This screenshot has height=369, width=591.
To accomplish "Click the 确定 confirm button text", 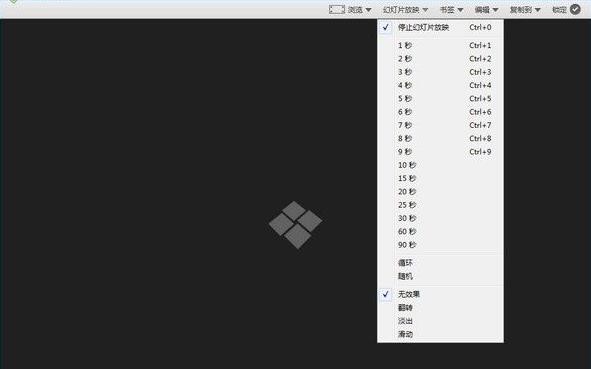I will pyautogui.click(x=559, y=10).
